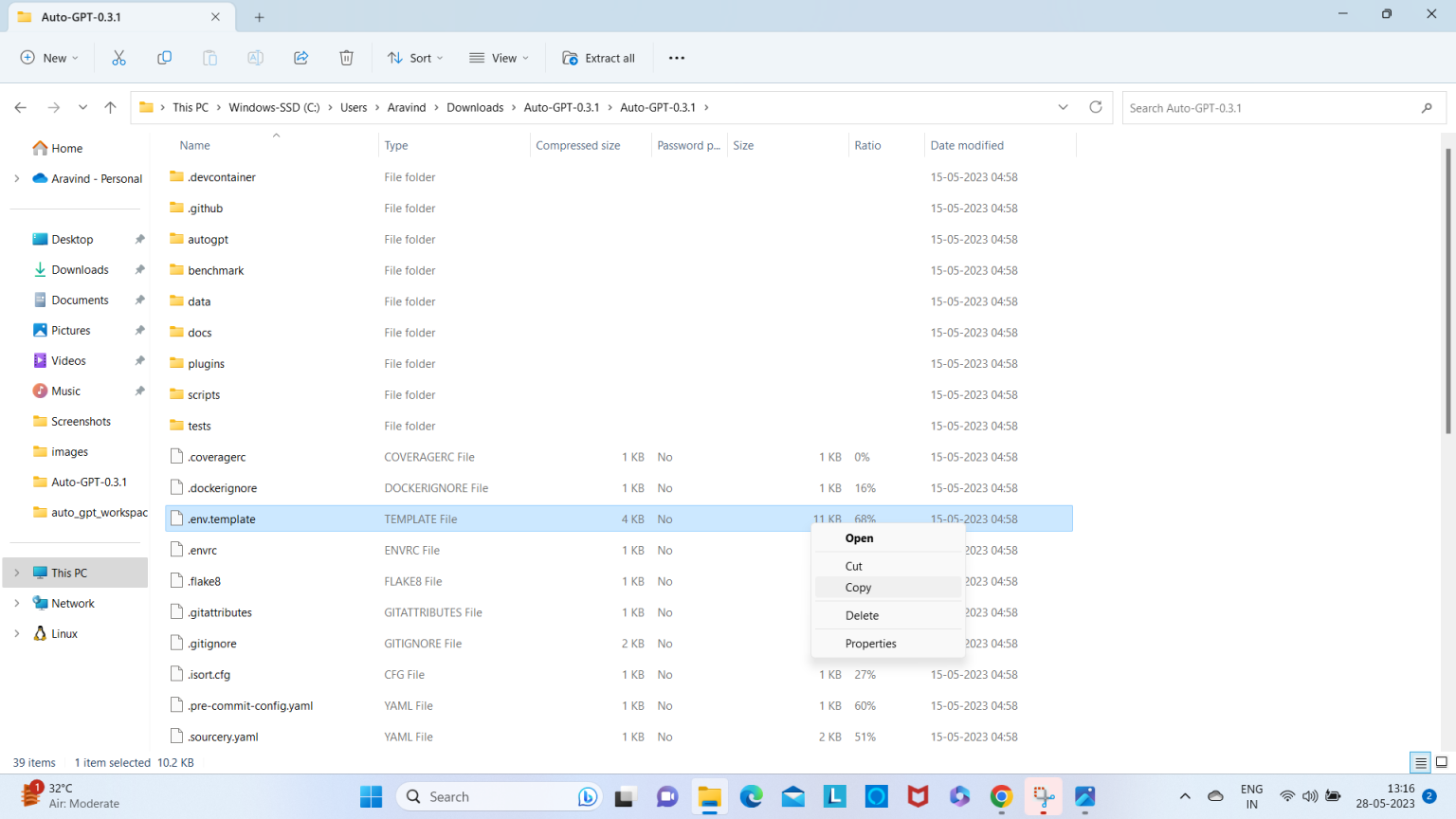Click the New button

(49, 58)
